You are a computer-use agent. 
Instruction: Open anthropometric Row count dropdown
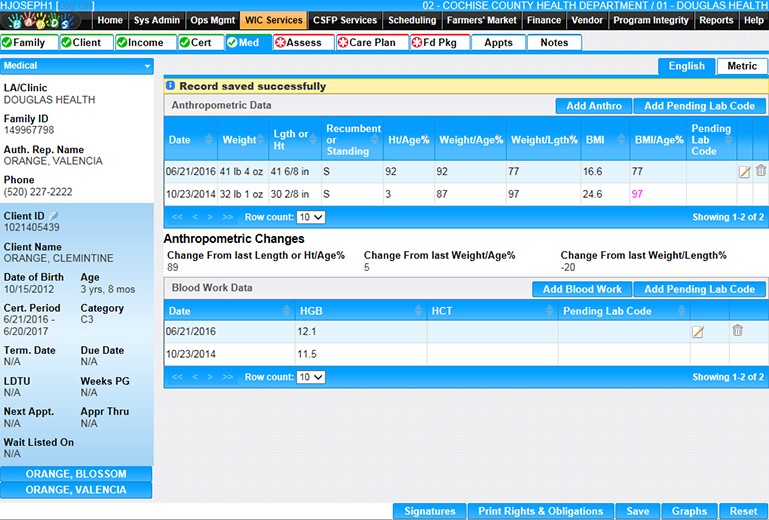pos(311,216)
